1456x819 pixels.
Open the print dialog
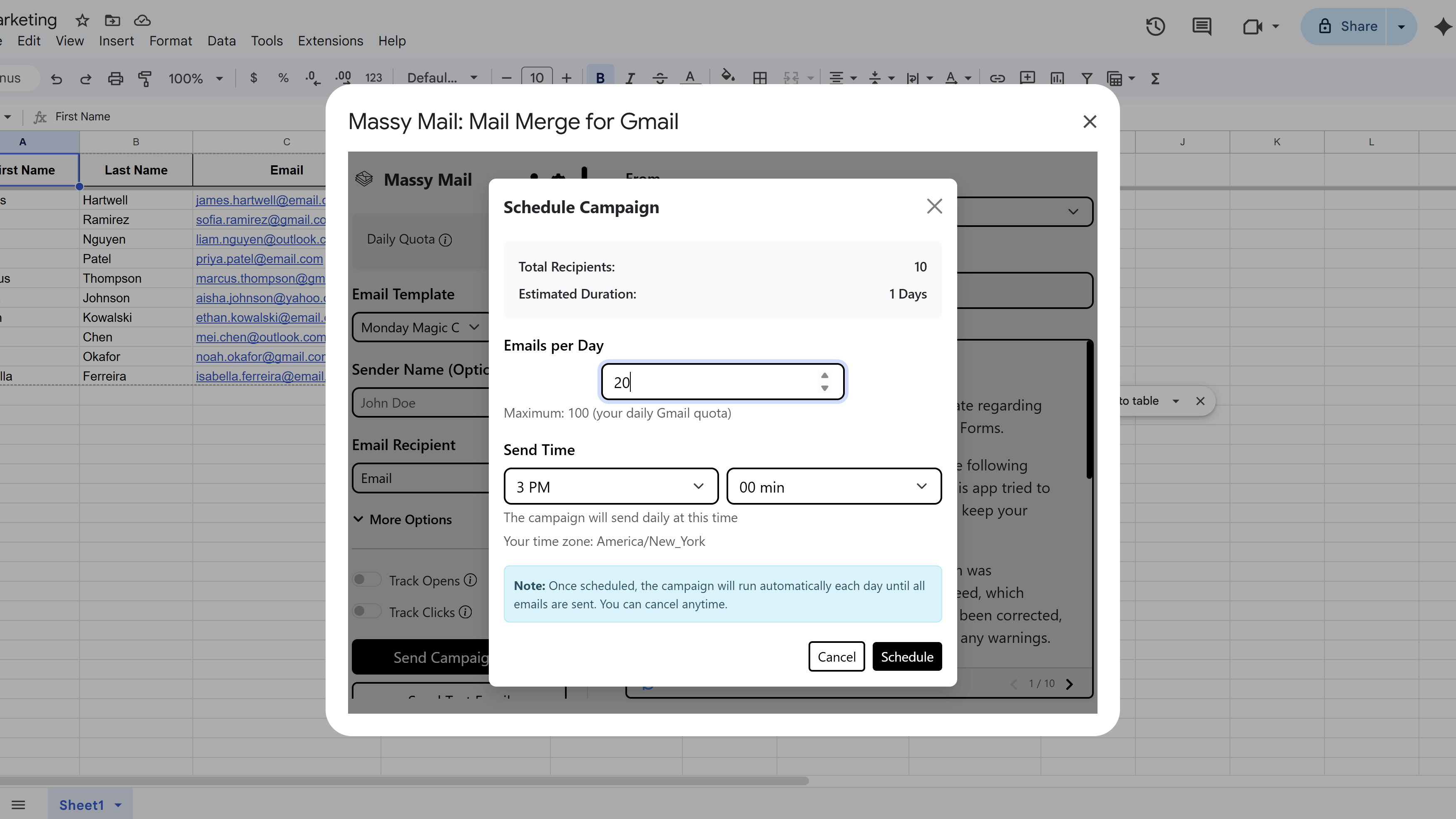tap(115, 79)
